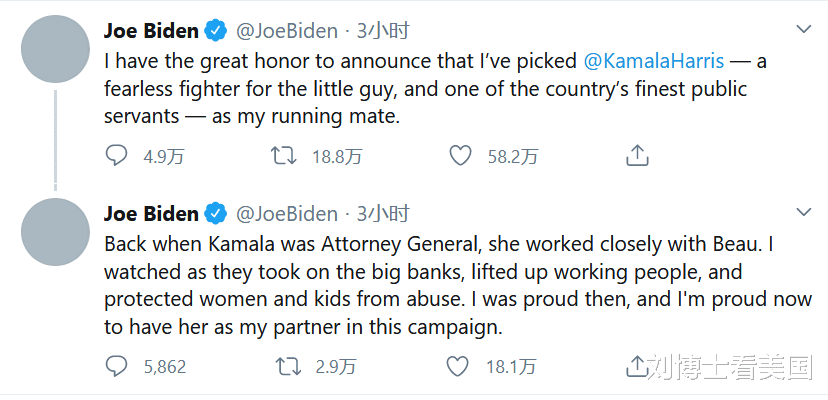Reply to the Attorney General tweet
The width and height of the screenshot is (828, 400).
coord(117,366)
